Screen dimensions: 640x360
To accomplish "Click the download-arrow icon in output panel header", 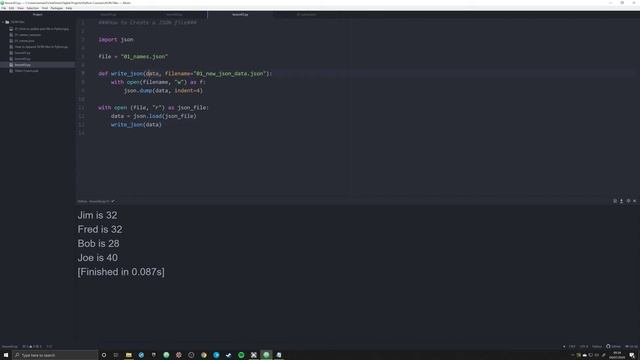I will [622, 201].
